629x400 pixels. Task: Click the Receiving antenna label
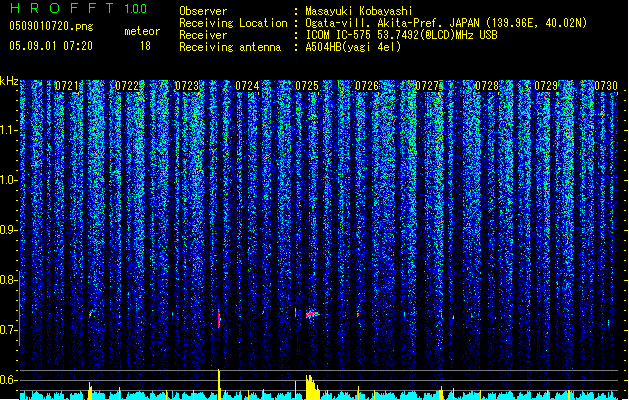(x=230, y=47)
